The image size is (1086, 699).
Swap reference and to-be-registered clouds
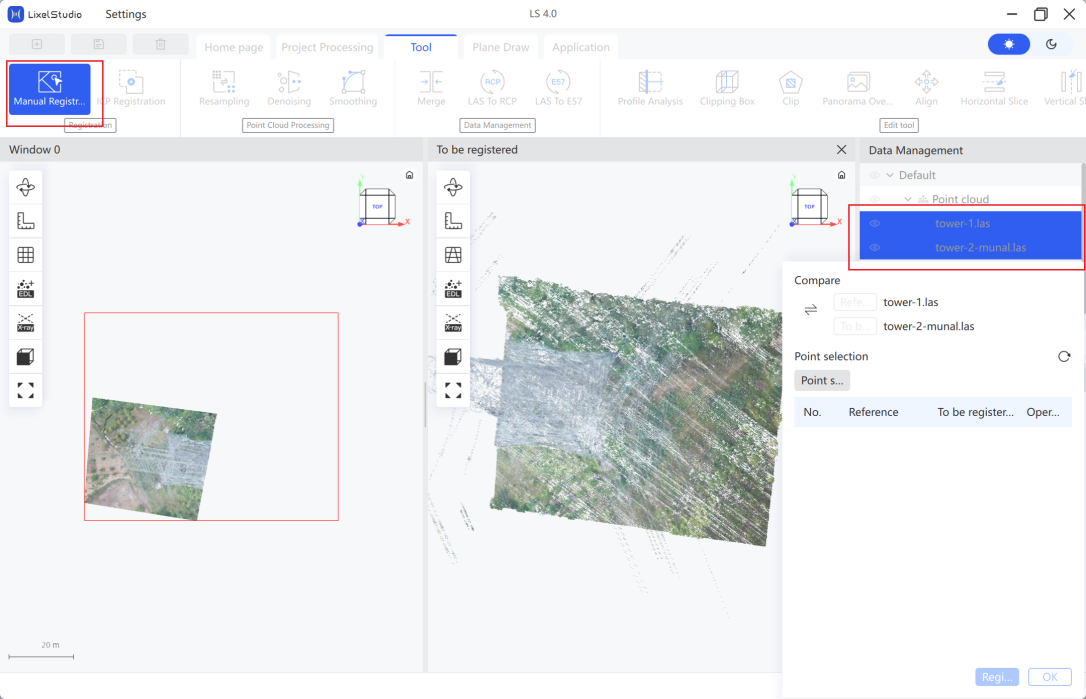(810, 310)
